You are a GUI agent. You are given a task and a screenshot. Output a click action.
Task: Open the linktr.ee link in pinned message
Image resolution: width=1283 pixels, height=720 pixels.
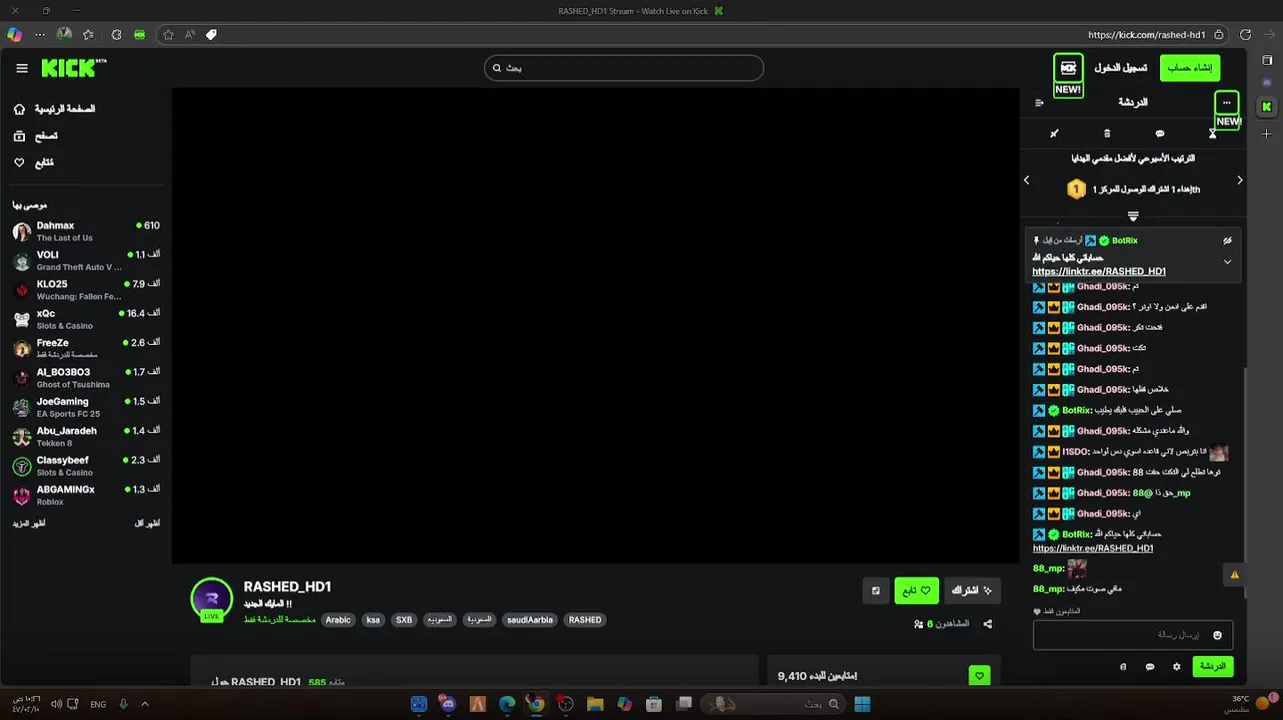pyautogui.click(x=1099, y=271)
